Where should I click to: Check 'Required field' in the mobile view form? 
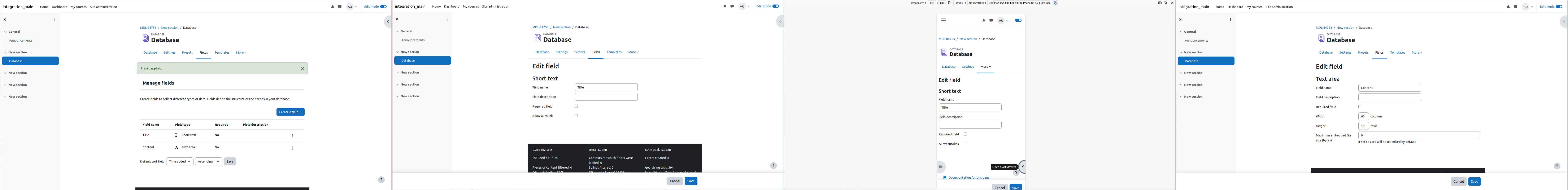click(965, 134)
